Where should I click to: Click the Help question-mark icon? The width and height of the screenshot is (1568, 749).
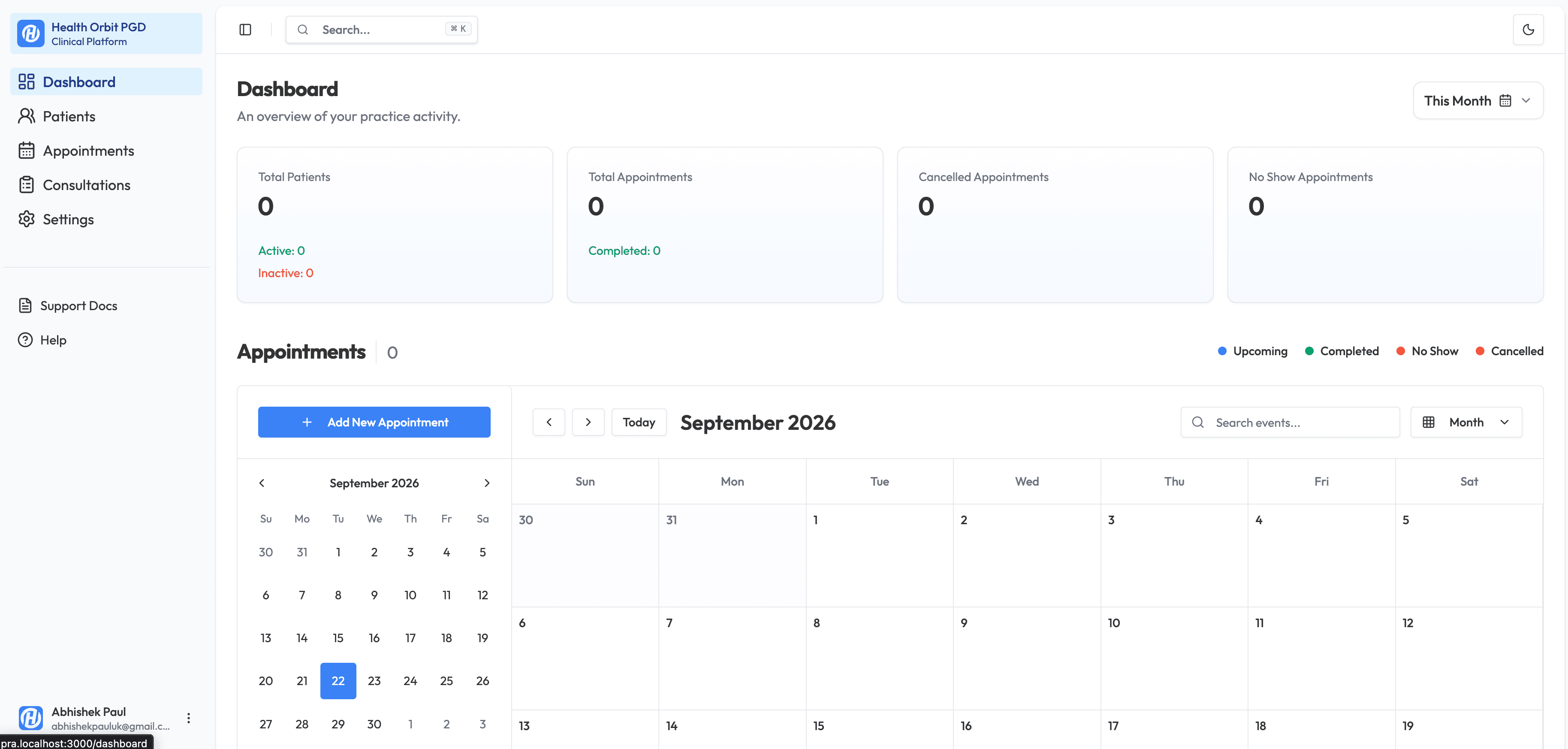(26, 340)
